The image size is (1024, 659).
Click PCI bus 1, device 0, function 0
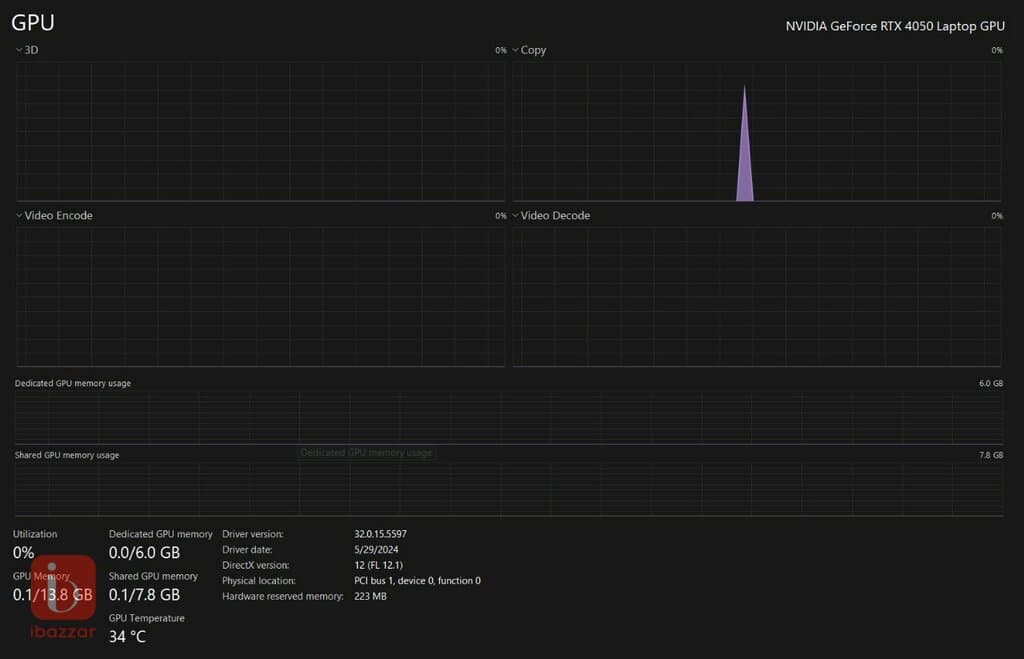[417, 581]
